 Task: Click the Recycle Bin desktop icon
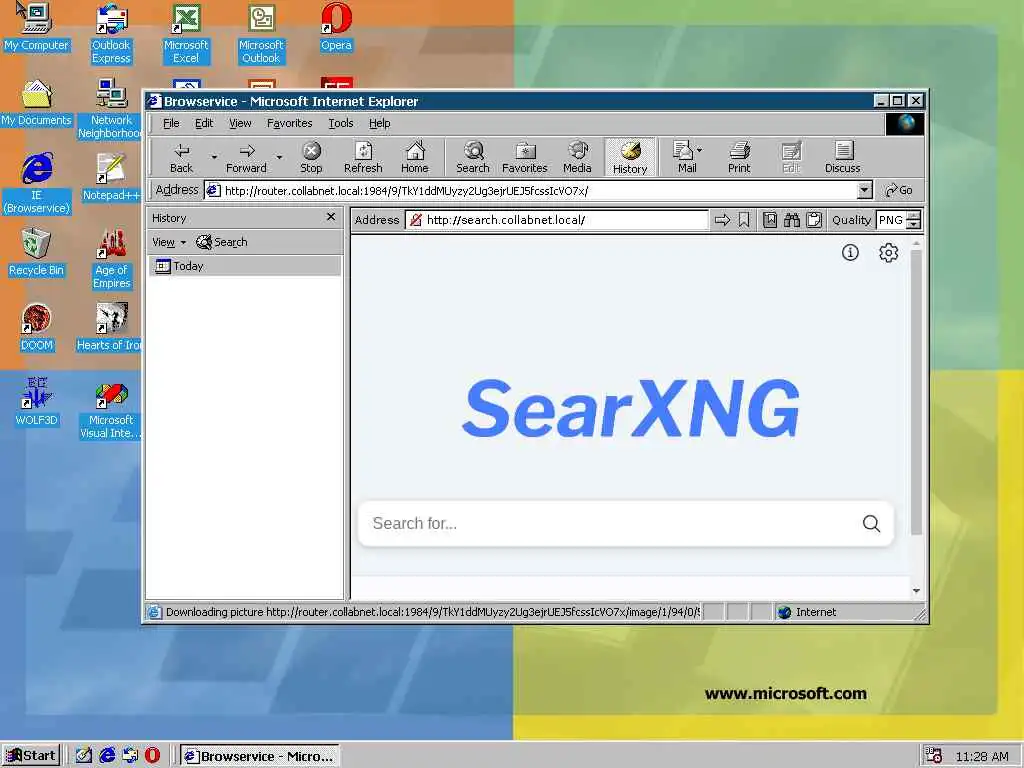tap(36, 252)
